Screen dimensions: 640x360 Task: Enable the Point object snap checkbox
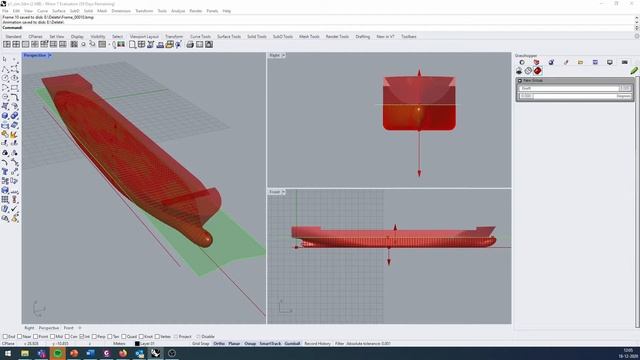[36, 337]
